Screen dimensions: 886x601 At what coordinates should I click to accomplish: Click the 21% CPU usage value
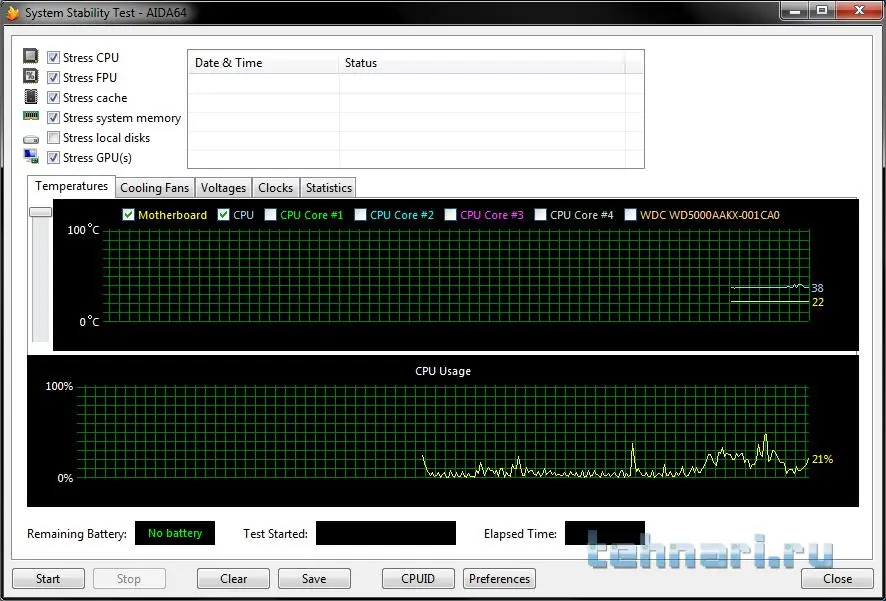pos(822,459)
